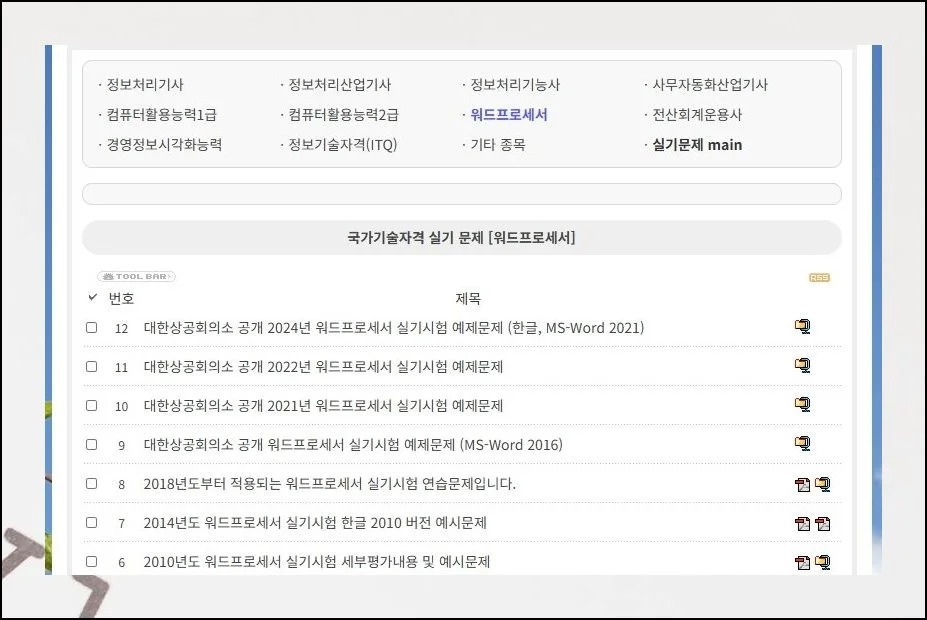The height and width of the screenshot is (620, 927).
Task: Click the attachment icon on the 2021년 예제문제 row
Action: (804, 404)
